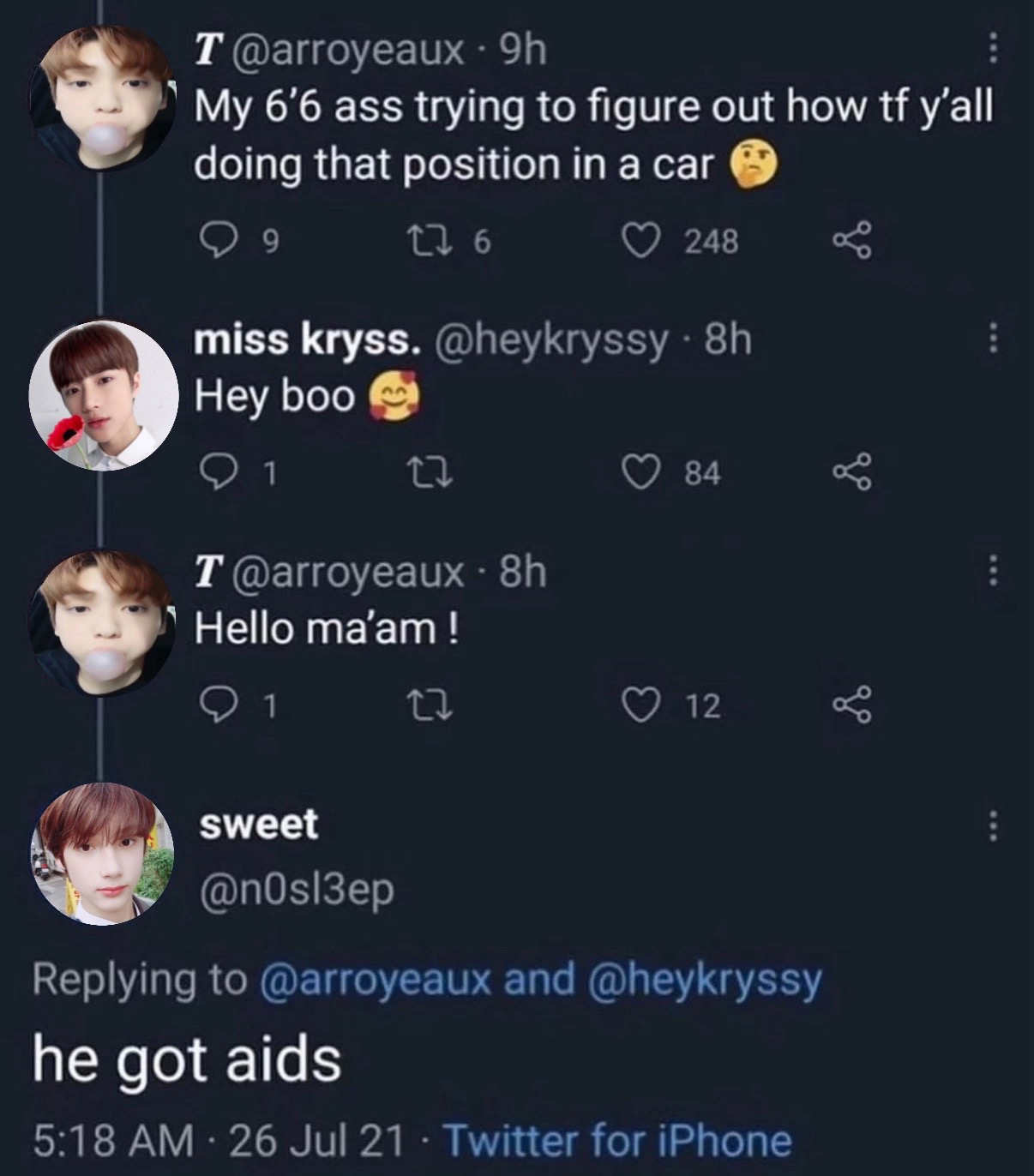Share the 'Hey boo' tweet
The width and height of the screenshot is (1034, 1176).
coord(851,471)
